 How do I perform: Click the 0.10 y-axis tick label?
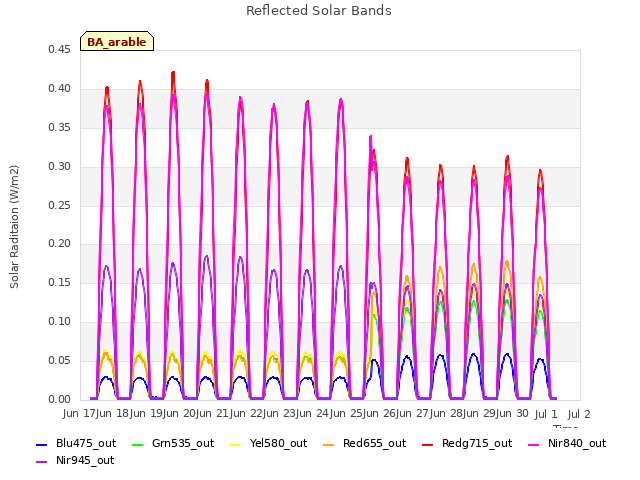pos(60,321)
